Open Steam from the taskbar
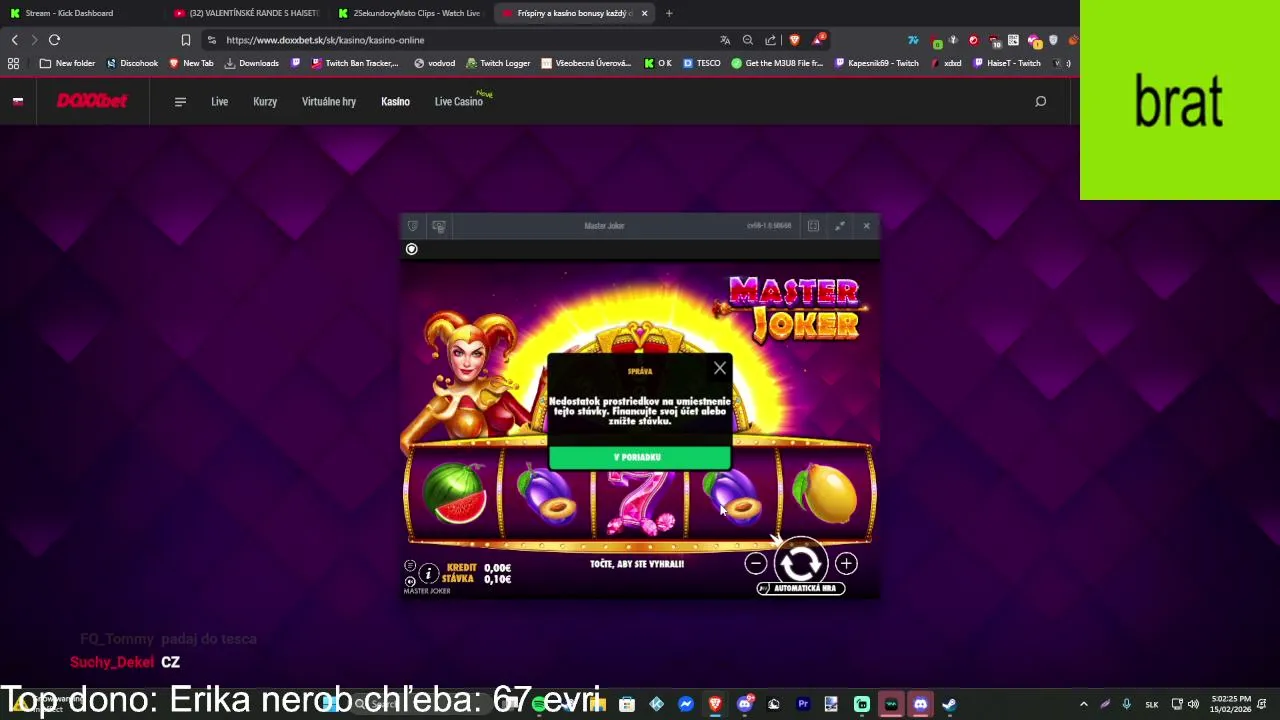The image size is (1280, 720). pyautogui.click(x=949, y=704)
